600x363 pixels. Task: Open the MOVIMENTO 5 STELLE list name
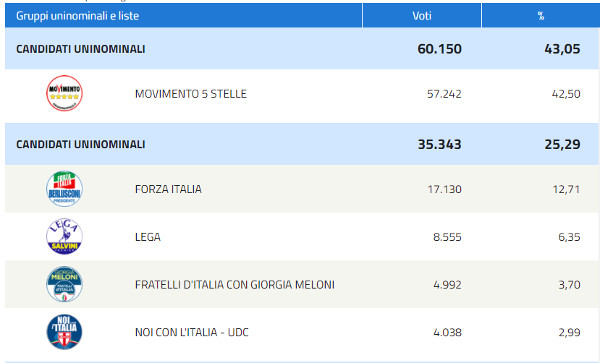pos(191,94)
